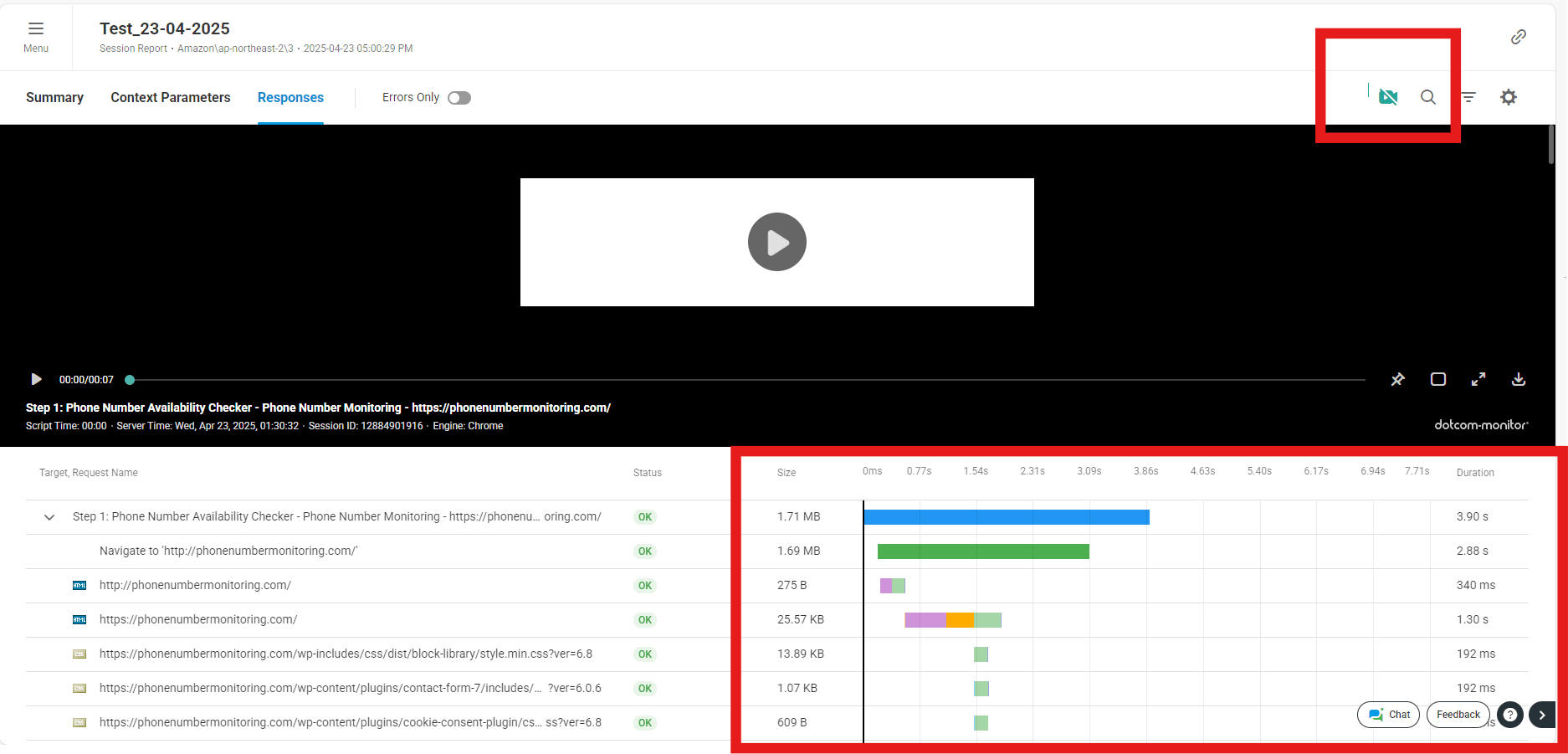Viewport: 1568px width, 754px height.
Task: Click the CSS icon for block-library style.min.css
Action: click(79, 654)
